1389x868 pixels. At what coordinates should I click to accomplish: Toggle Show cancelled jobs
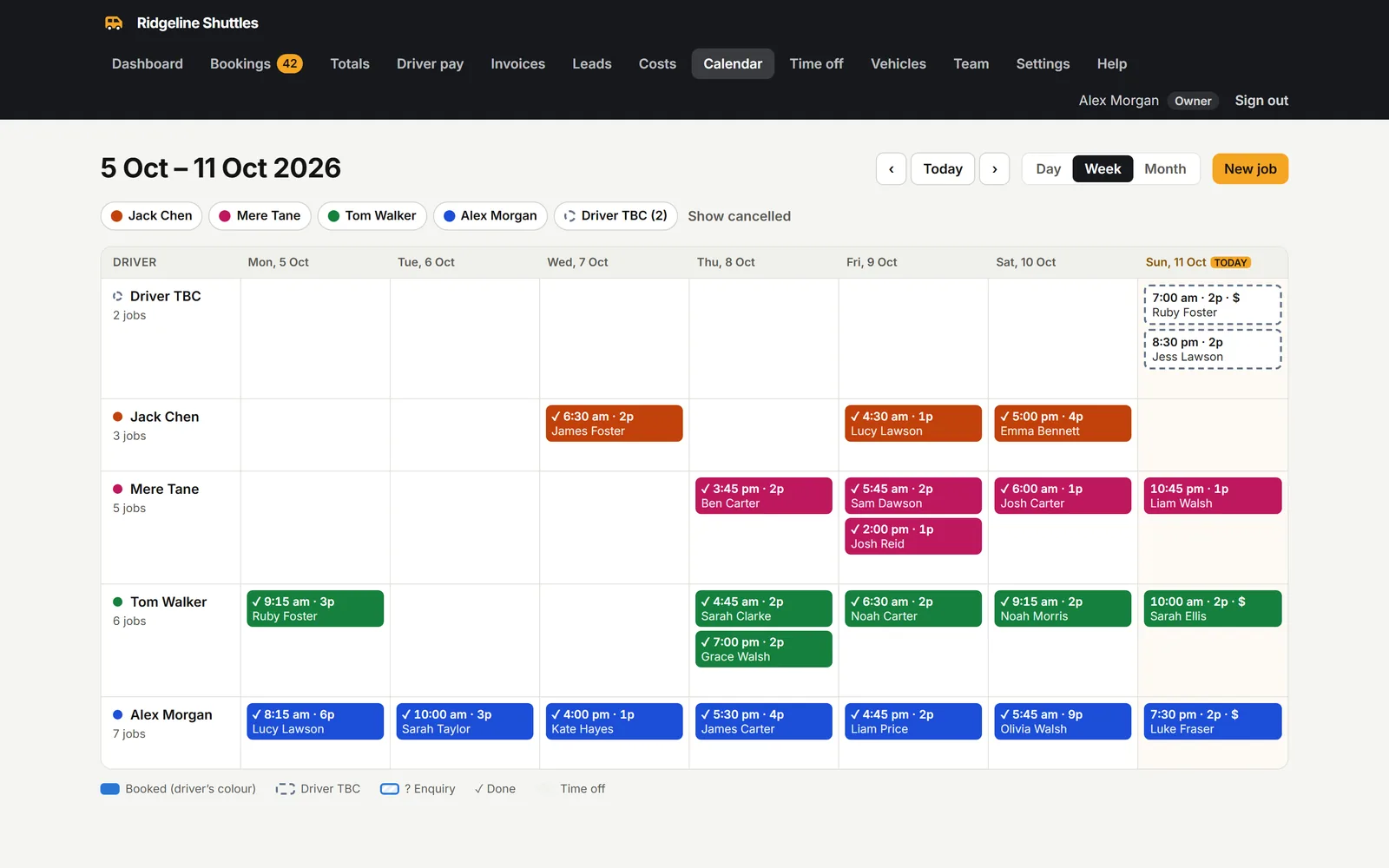click(x=739, y=216)
